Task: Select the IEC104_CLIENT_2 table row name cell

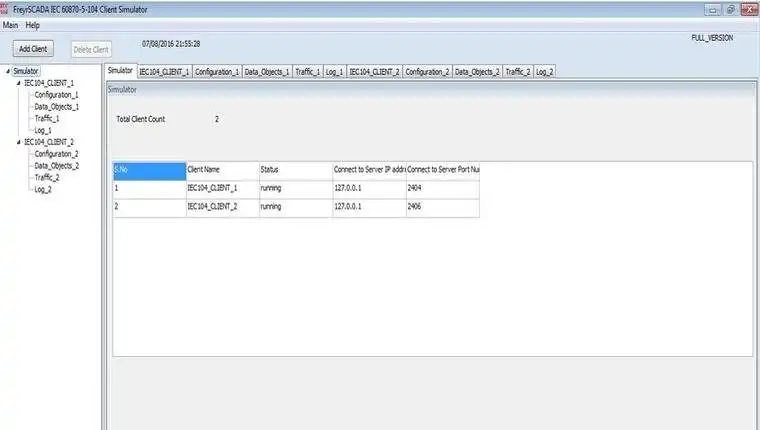Action: pyautogui.click(x=223, y=208)
